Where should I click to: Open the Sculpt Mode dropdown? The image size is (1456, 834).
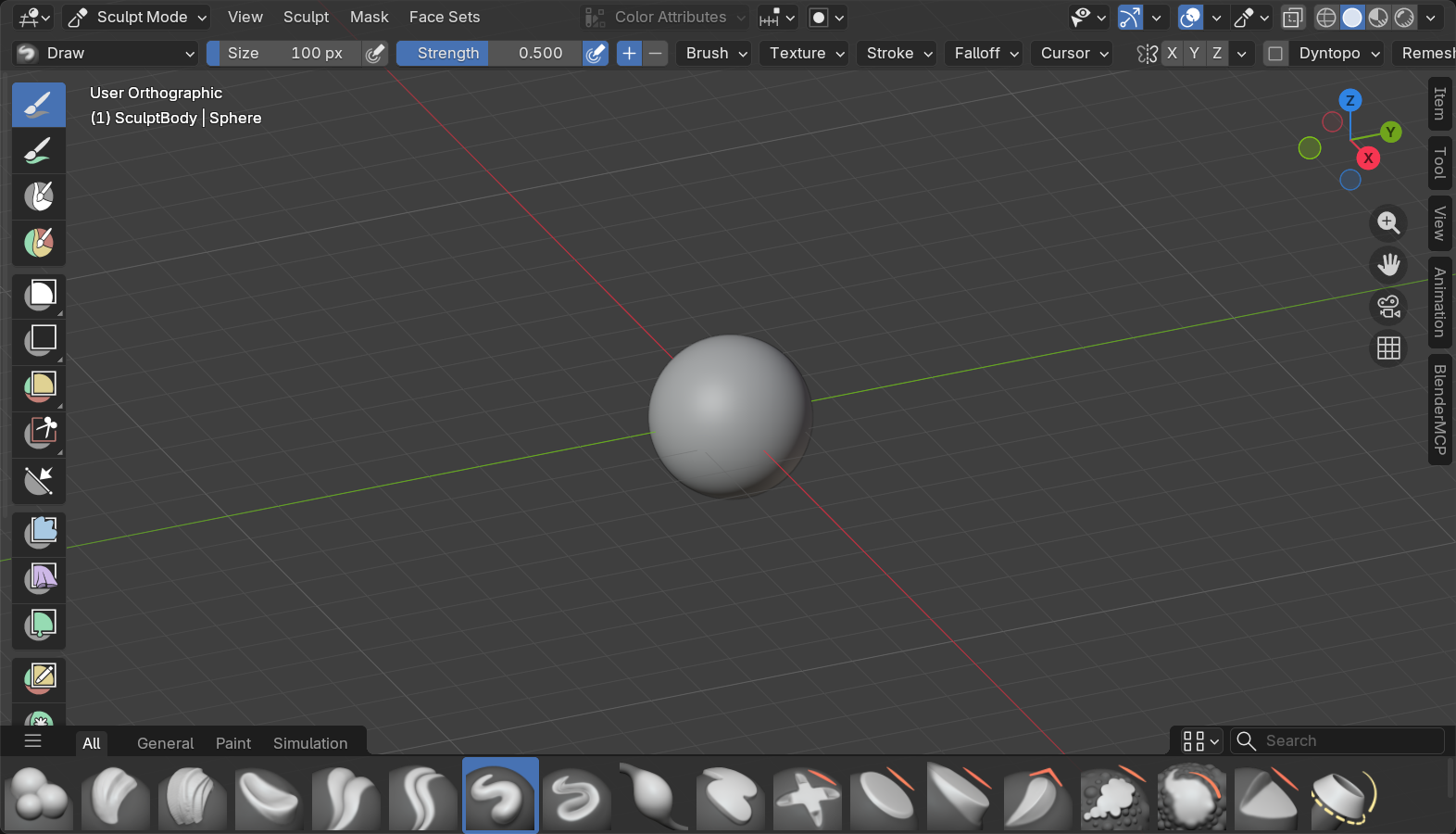(x=137, y=17)
